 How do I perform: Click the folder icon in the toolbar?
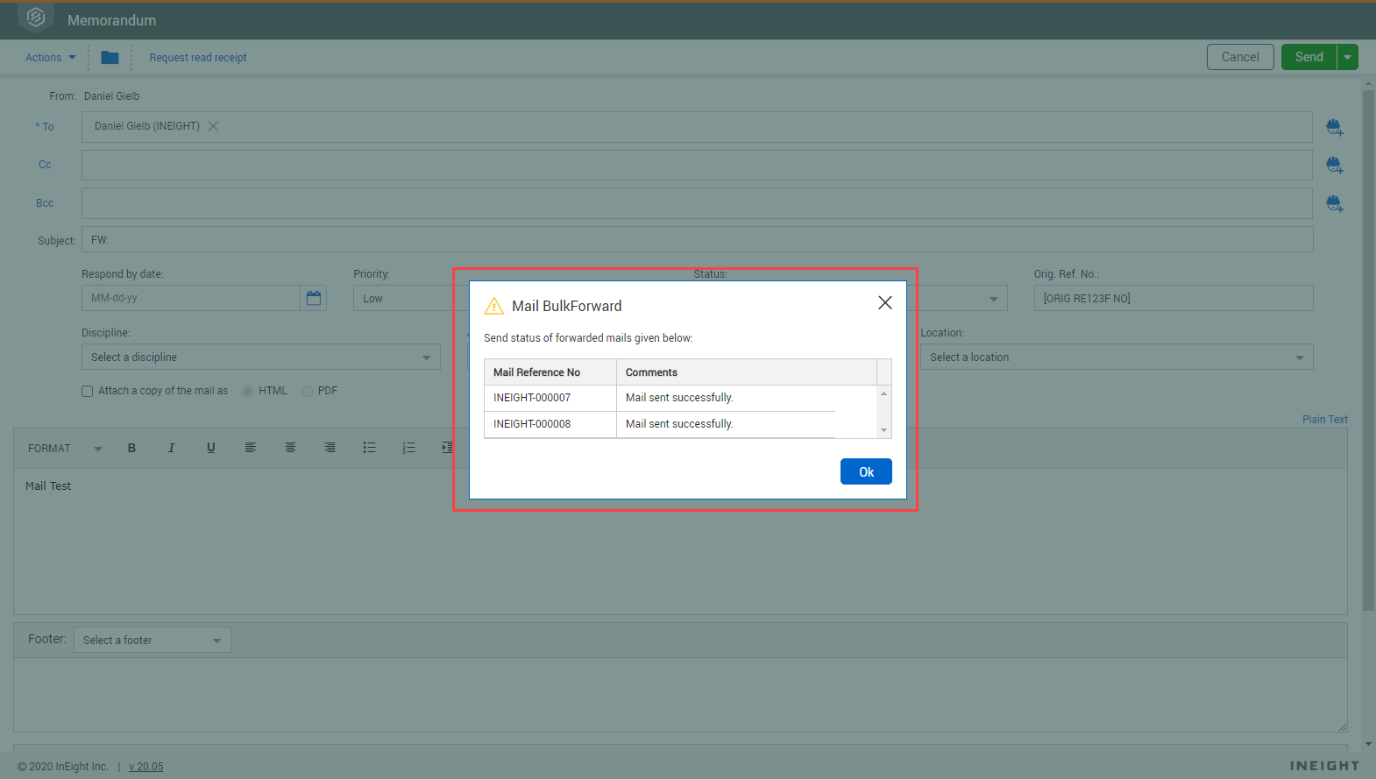point(110,58)
